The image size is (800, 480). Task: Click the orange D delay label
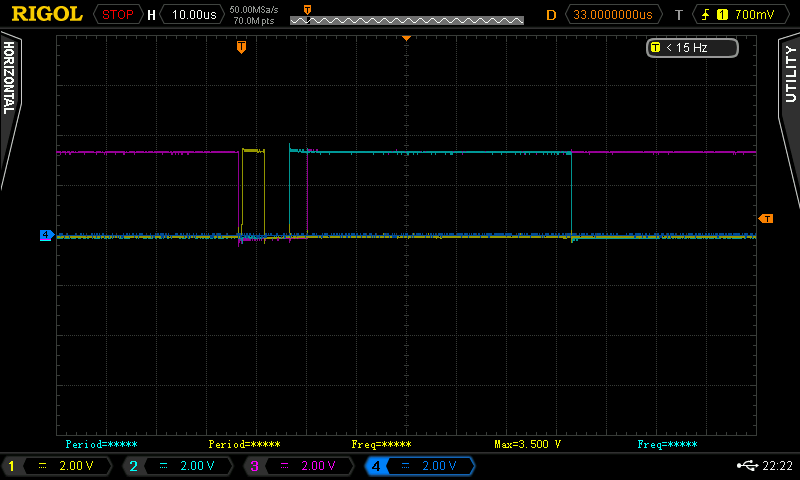551,15
